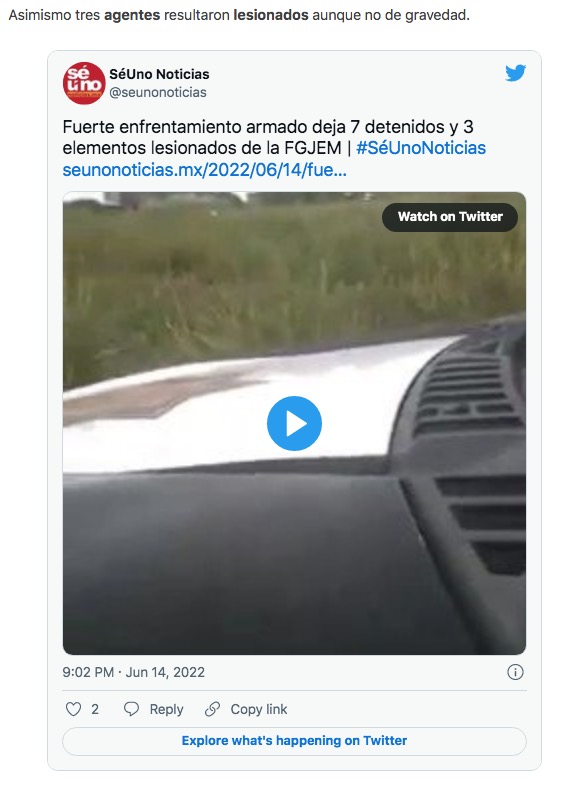Open the seunonoticias.mx article URL
The height and width of the screenshot is (785, 569).
pos(205,170)
